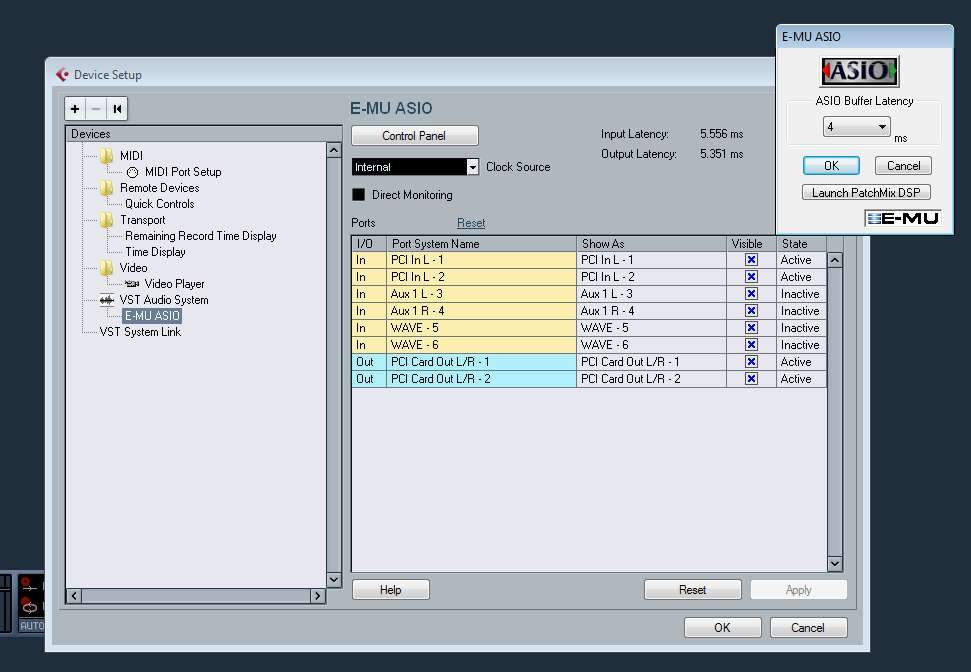Click the remove device minus icon
The image size is (971, 672).
(x=96, y=109)
